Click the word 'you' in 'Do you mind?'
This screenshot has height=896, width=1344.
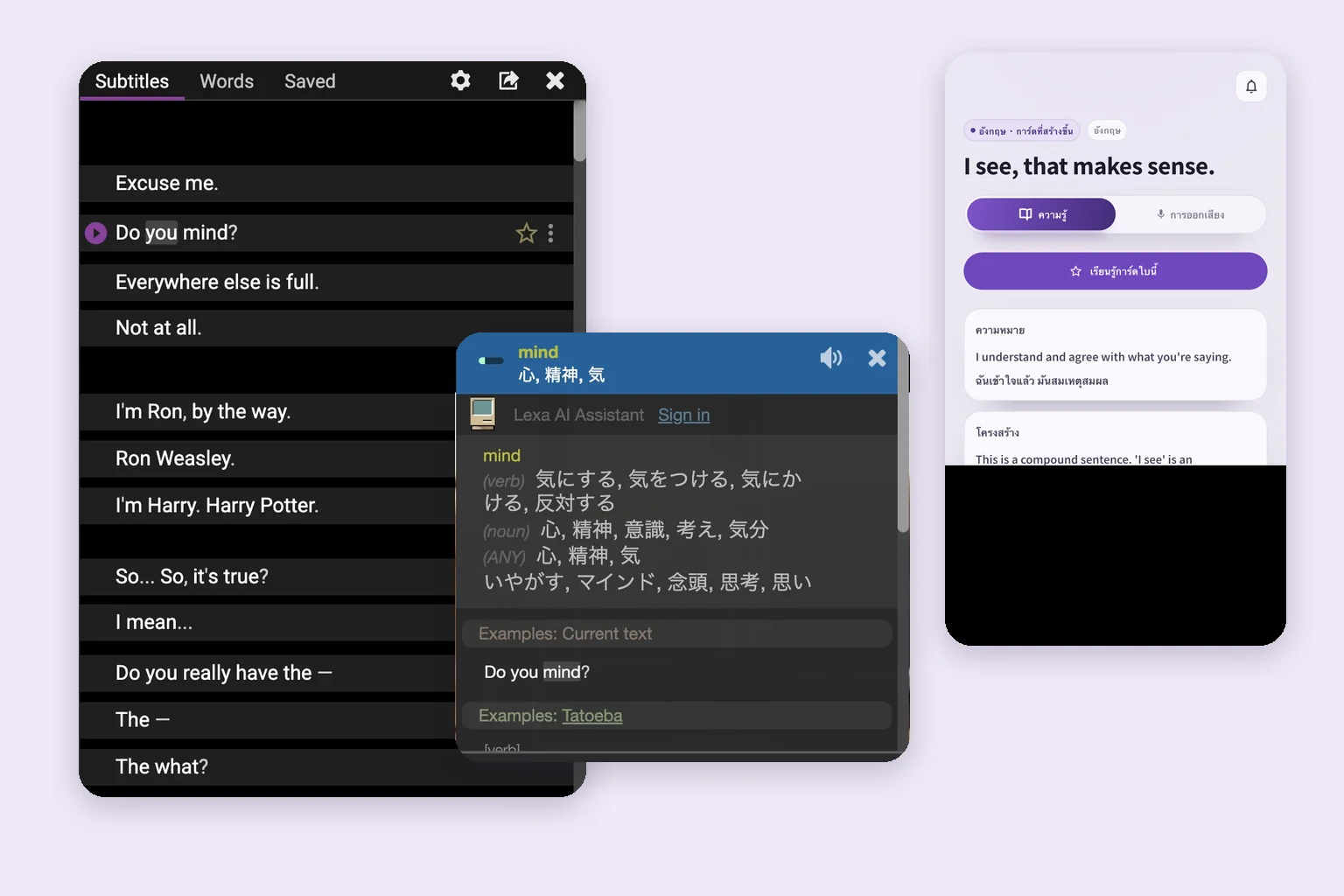pos(161,233)
